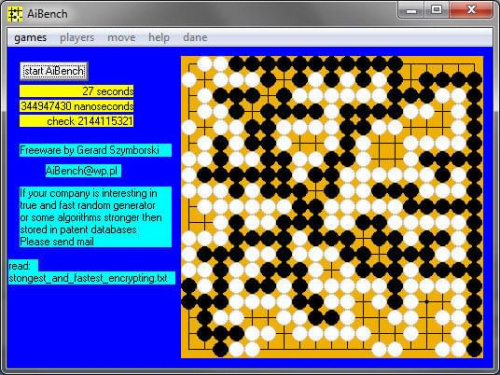Screen dimensions: 500x375
Task: Click the 27 seconds timer field
Action: pos(76,91)
